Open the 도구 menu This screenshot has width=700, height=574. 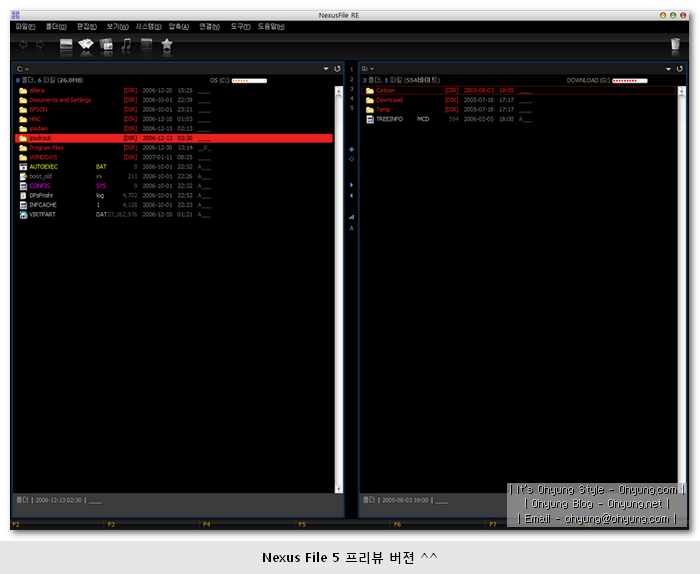[x=240, y=27]
